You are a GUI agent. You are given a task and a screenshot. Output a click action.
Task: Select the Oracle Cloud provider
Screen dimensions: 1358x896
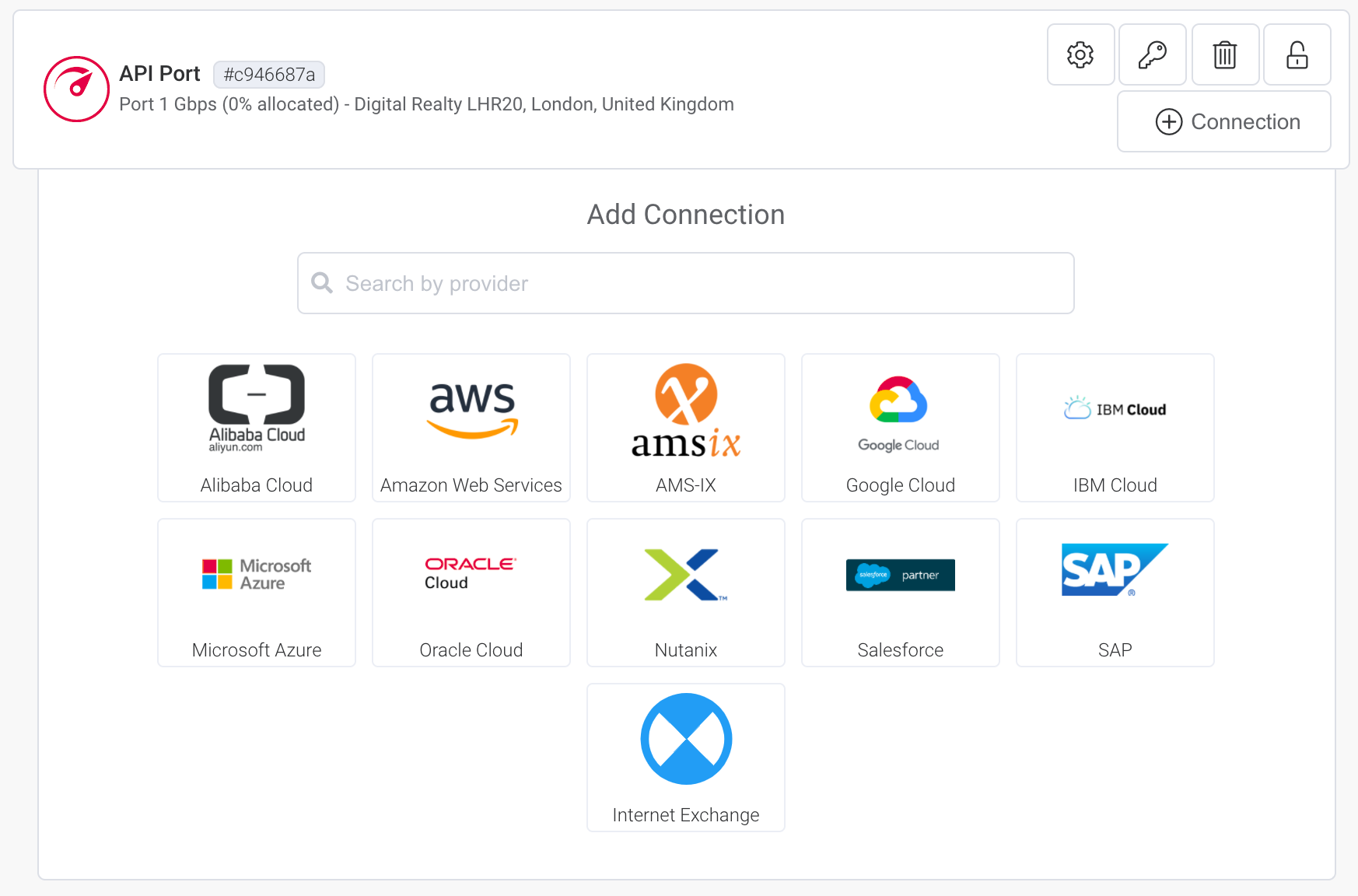pyautogui.click(x=471, y=593)
